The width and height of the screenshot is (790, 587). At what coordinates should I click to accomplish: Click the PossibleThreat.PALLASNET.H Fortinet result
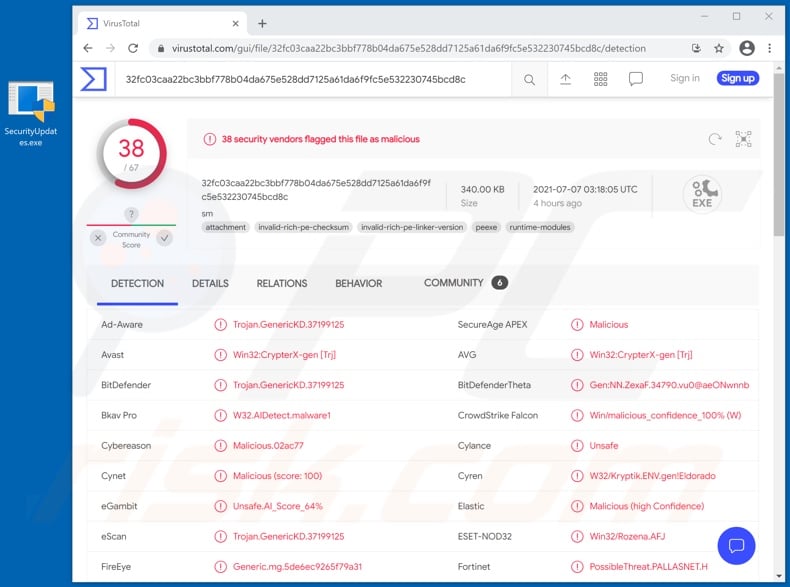[x=648, y=566]
